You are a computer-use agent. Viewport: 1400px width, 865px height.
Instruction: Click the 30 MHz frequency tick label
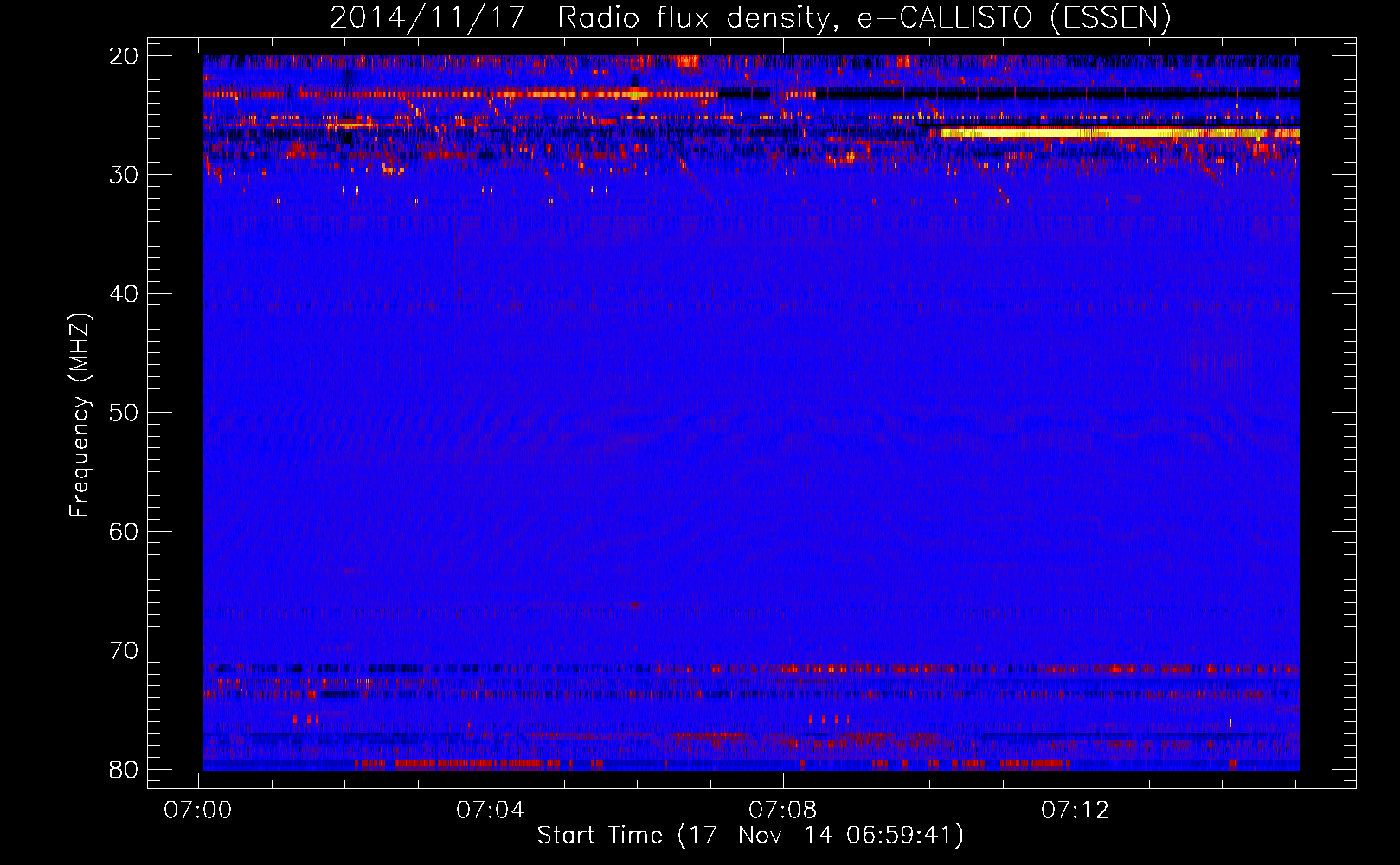pos(124,175)
